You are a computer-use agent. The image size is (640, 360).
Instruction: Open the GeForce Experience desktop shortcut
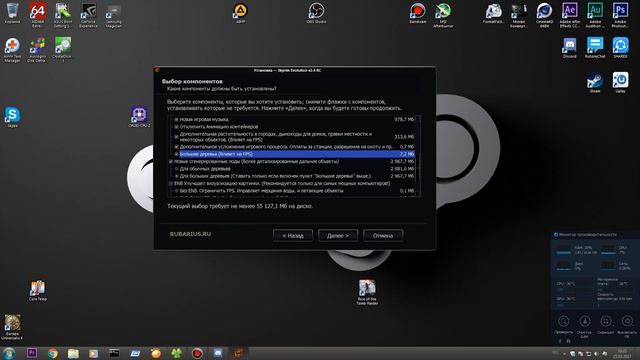point(88,15)
